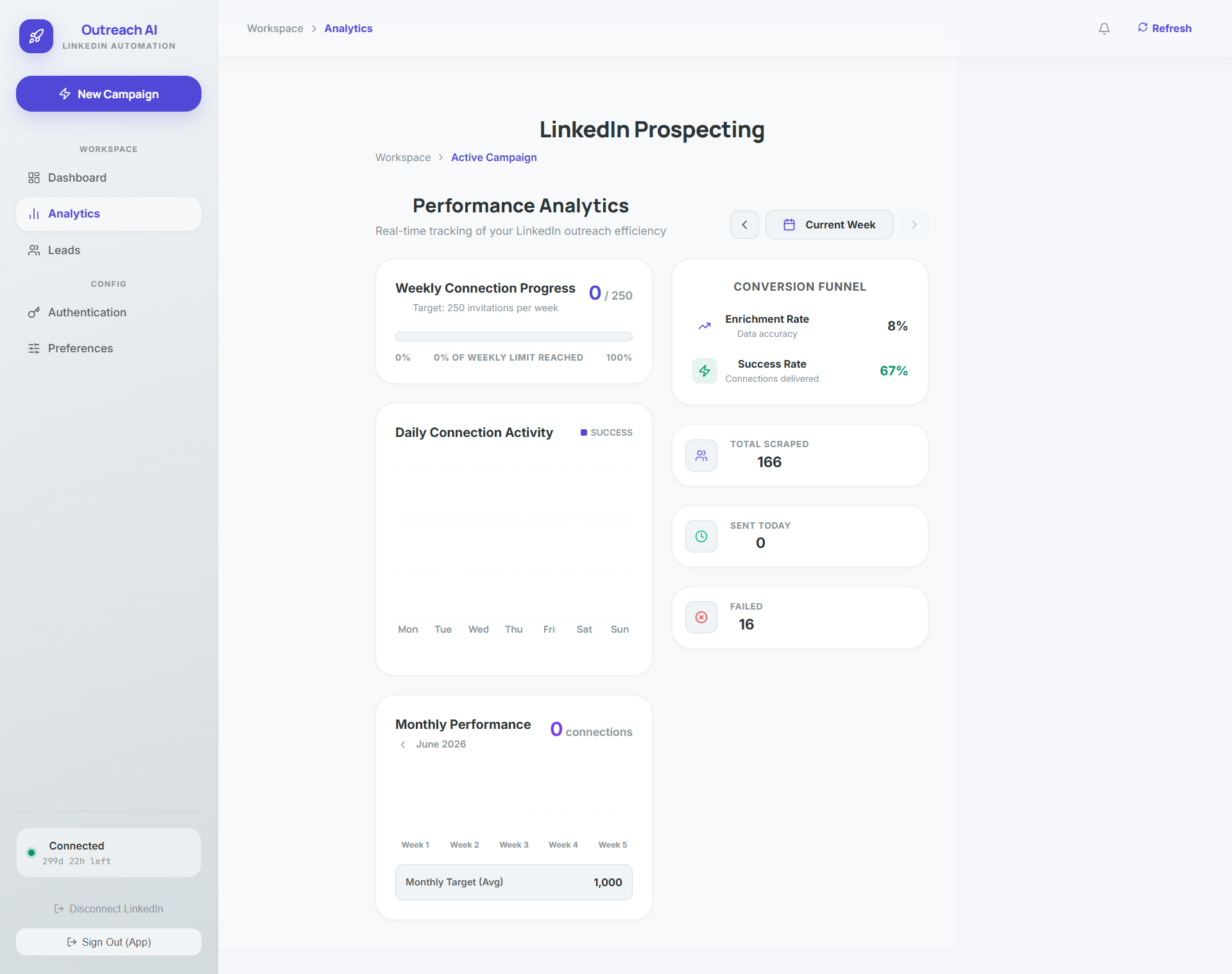The width and height of the screenshot is (1232, 974).
Task: Click the calendar icon in Current Week
Action: click(x=789, y=225)
